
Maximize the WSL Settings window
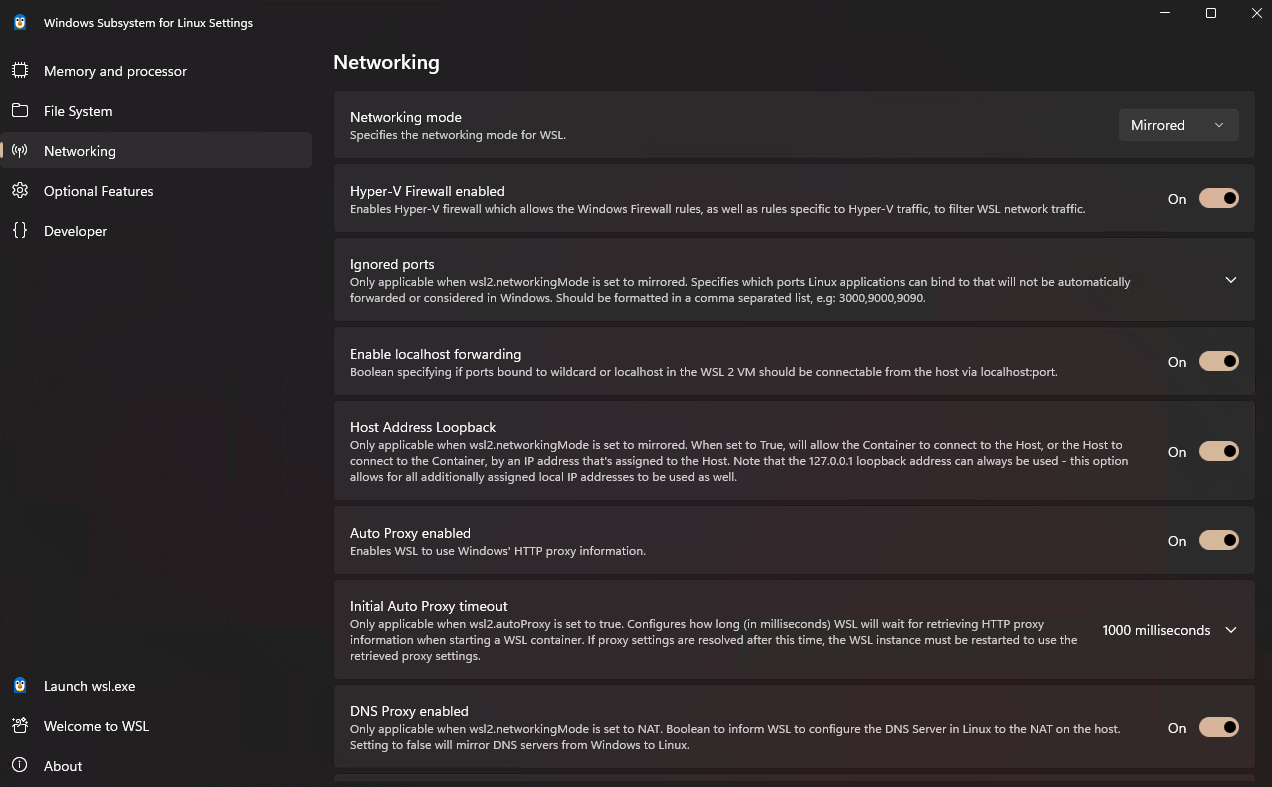[x=1211, y=13]
